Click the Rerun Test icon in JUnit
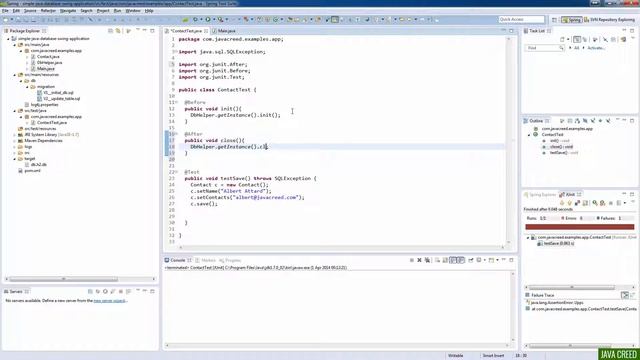 [595, 203]
